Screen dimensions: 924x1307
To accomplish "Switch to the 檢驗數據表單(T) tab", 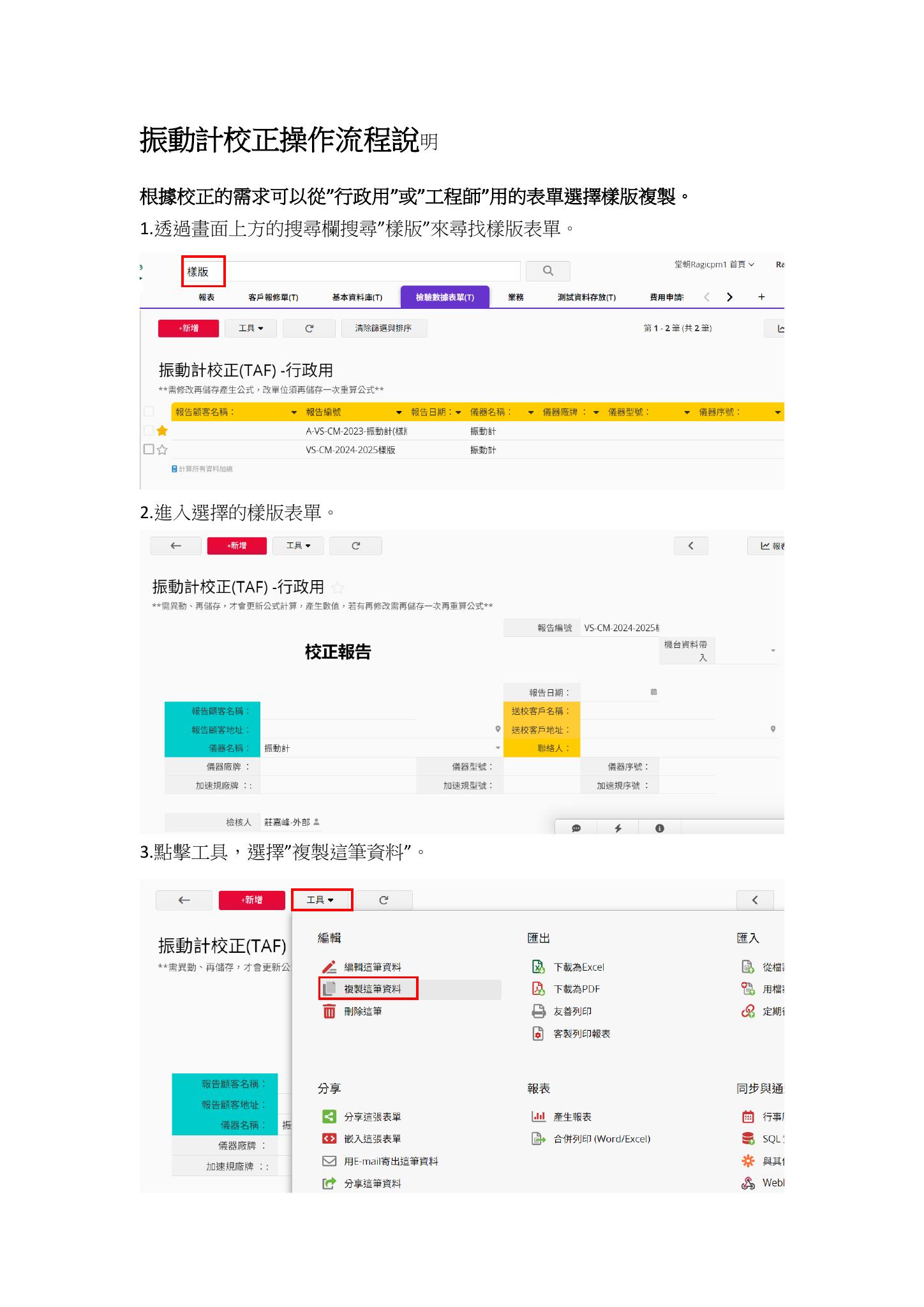I will (444, 297).
